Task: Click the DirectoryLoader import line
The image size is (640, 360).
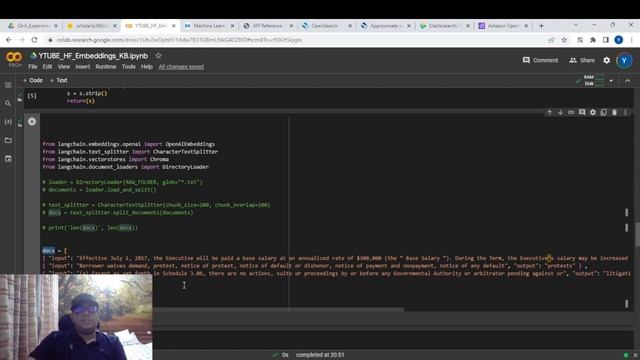Action: (x=125, y=167)
